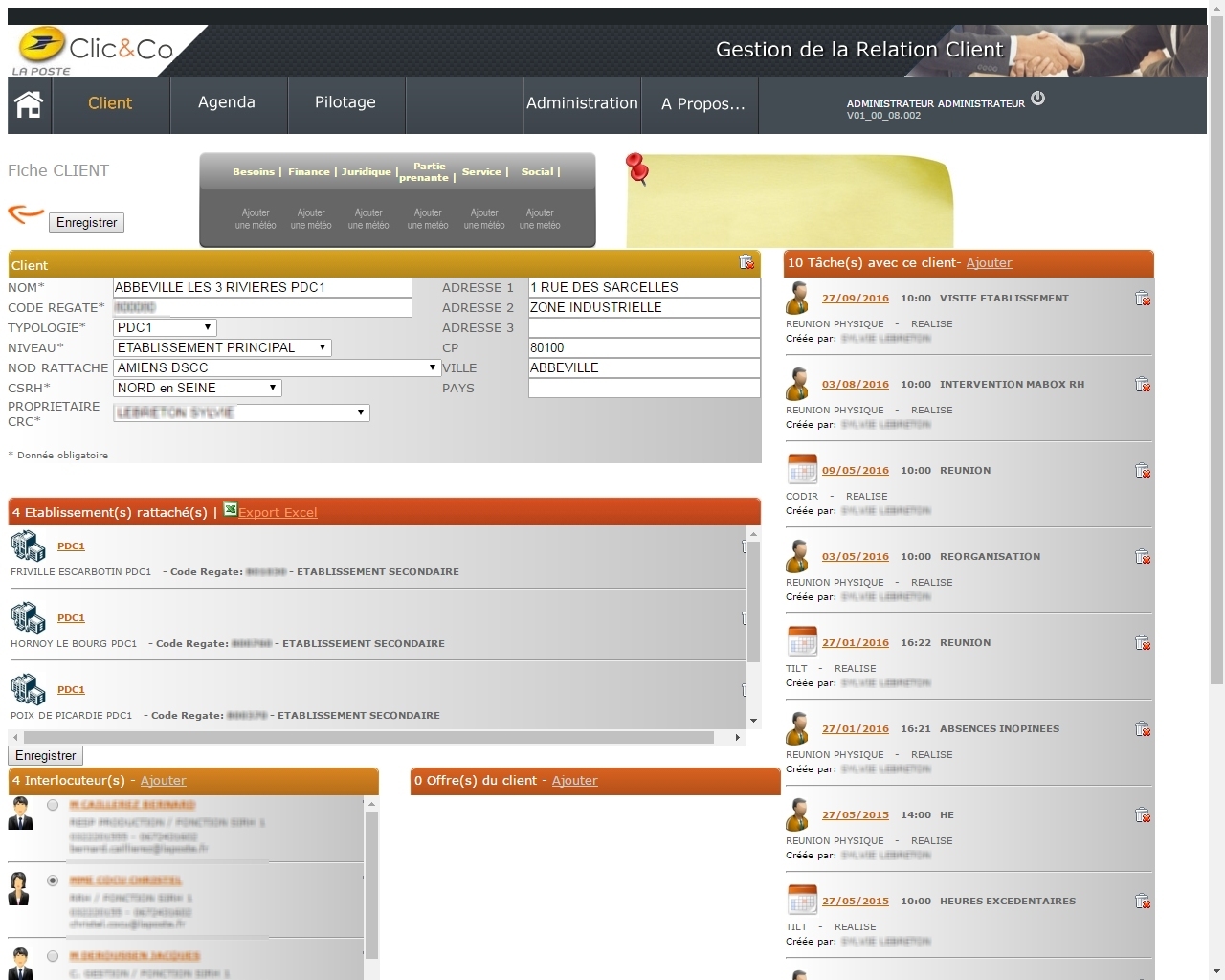Delete the REORGANISATION task entry
1225x980 pixels.
[x=1143, y=557]
